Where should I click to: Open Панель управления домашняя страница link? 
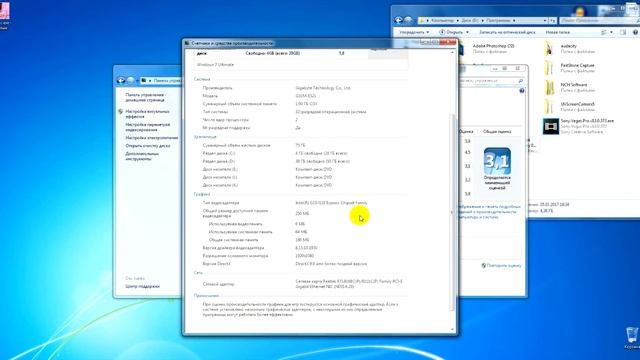pos(145,97)
